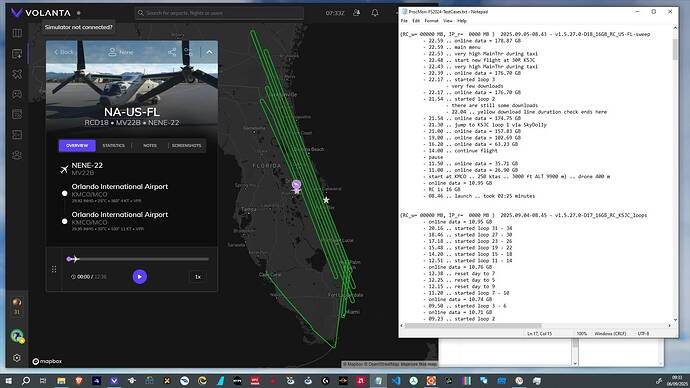Viewport: 690px width, 388px height.
Task: Open the flight logbook sidebar icon
Action: [17, 54]
